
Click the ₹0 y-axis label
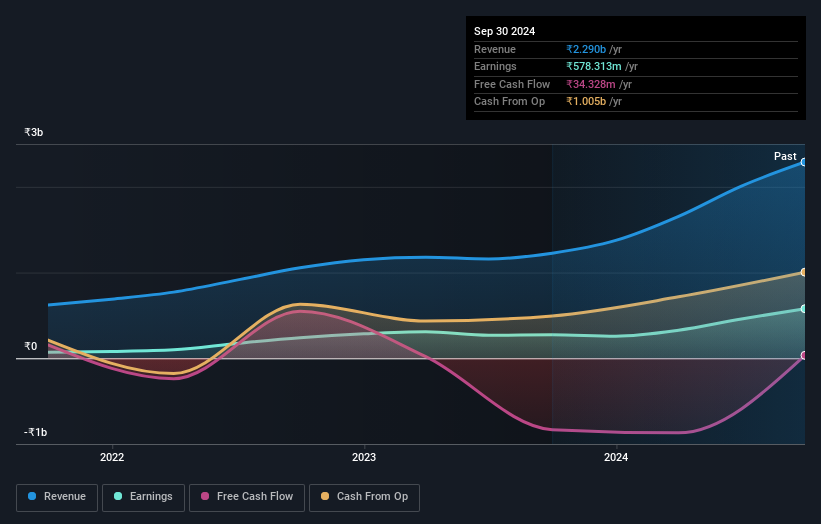pos(30,347)
